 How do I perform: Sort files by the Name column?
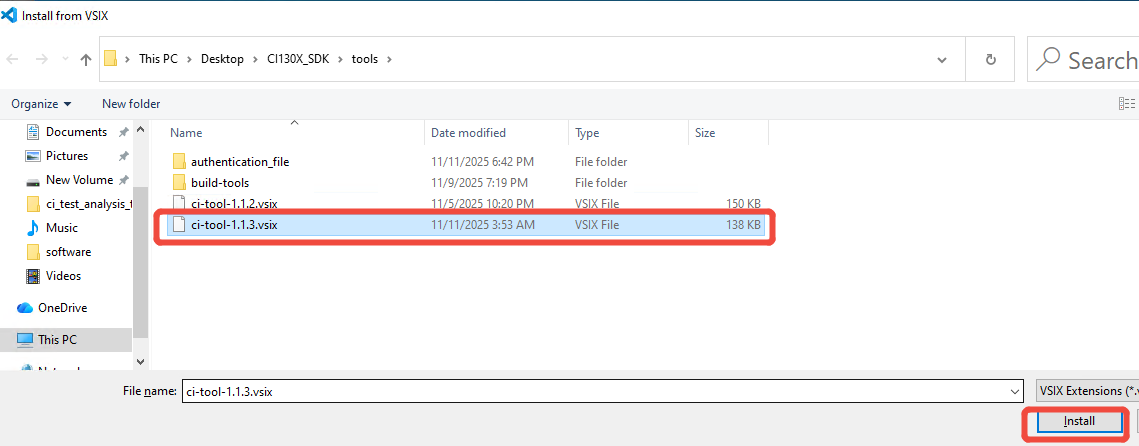(187, 133)
